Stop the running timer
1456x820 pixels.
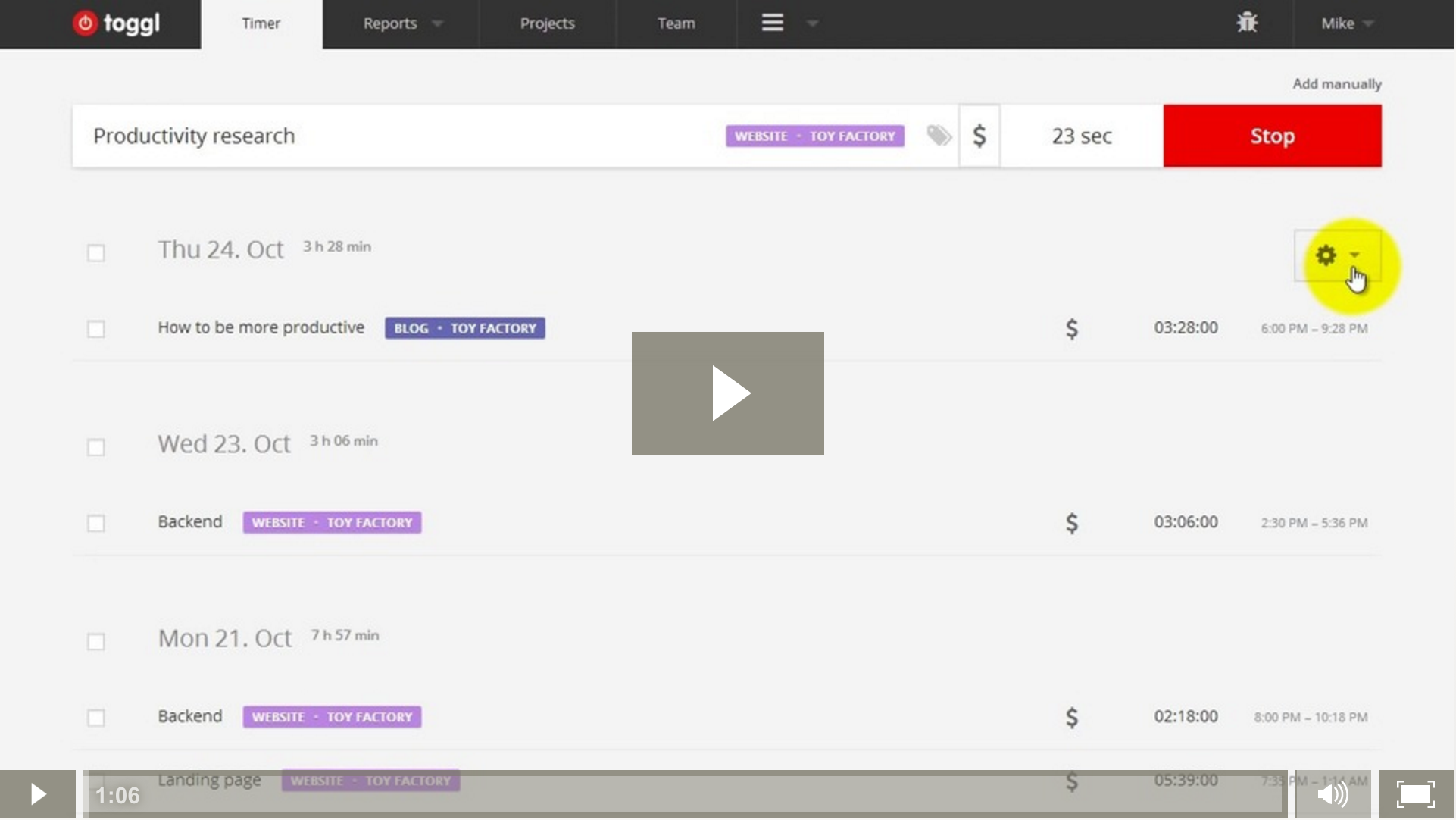click(1273, 136)
